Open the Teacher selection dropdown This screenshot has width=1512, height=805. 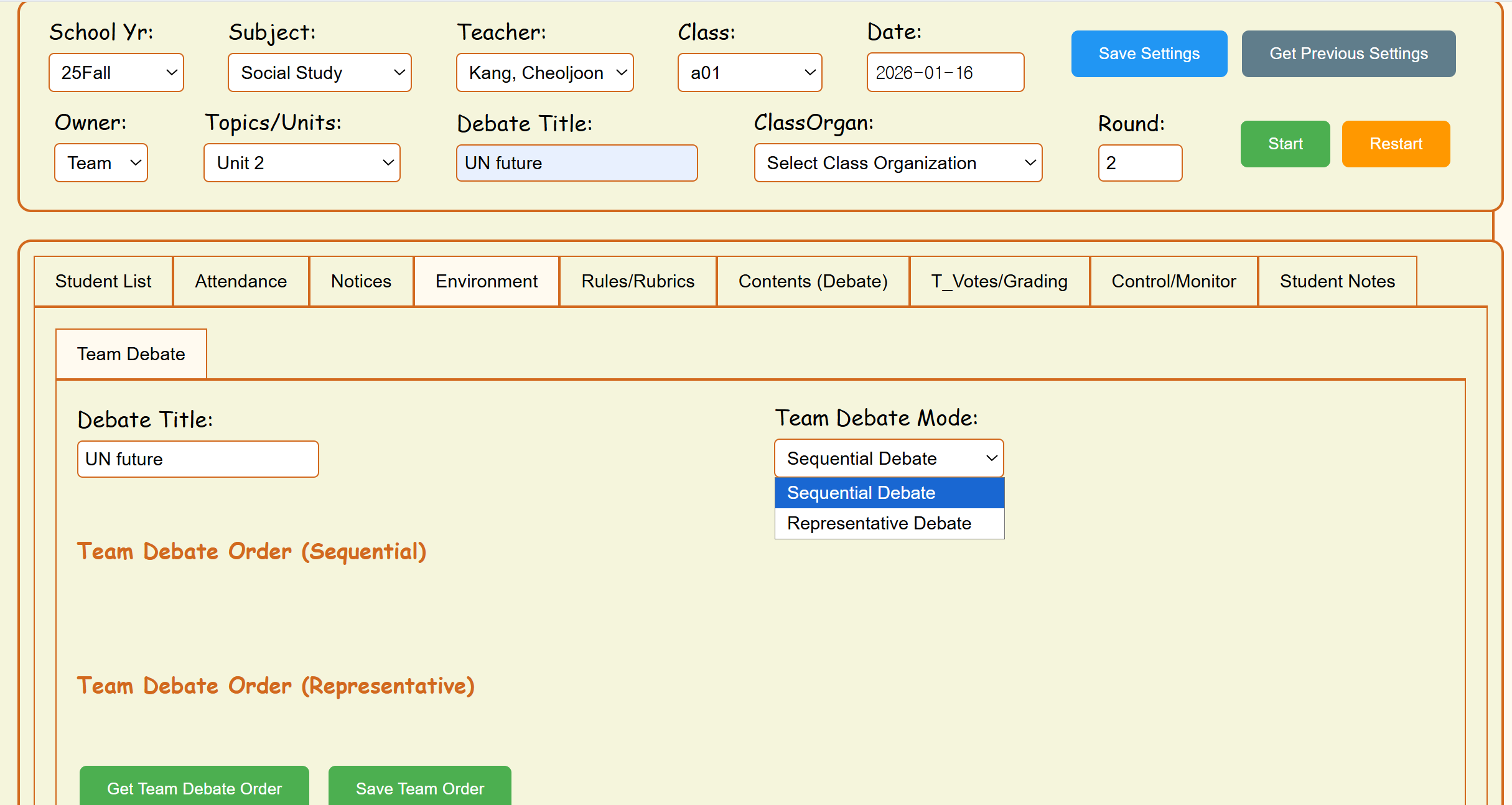pos(544,73)
